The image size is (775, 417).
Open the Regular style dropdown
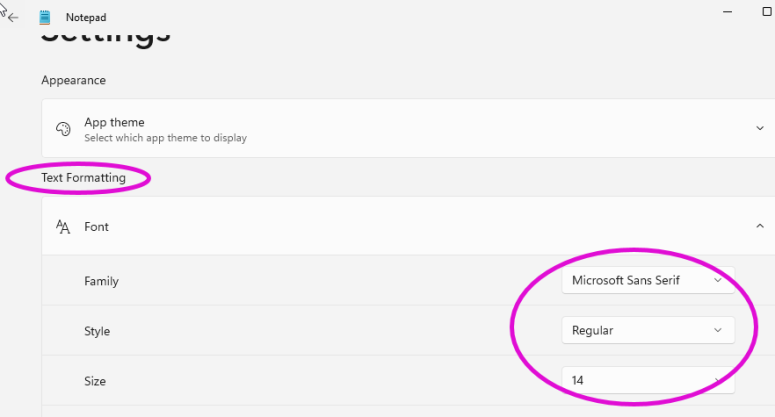point(647,331)
